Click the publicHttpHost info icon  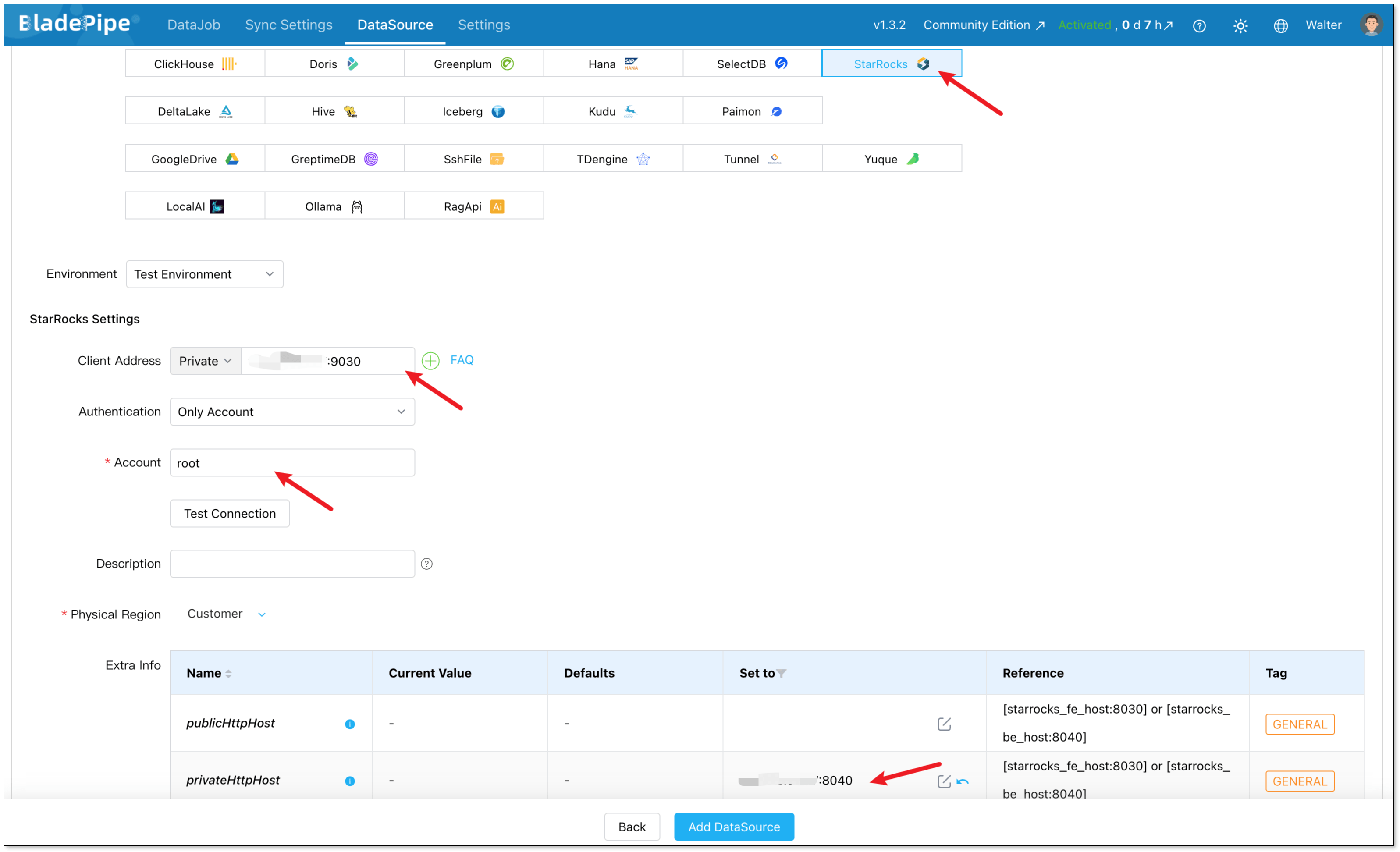coord(349,724)
